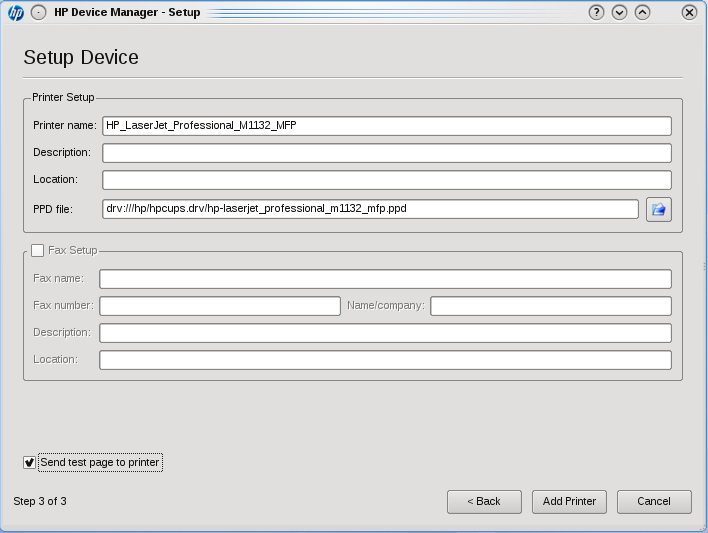Click 'Send test page to printer' label
Viewport: 708px width, 533px height.
(x=100, y=463)
